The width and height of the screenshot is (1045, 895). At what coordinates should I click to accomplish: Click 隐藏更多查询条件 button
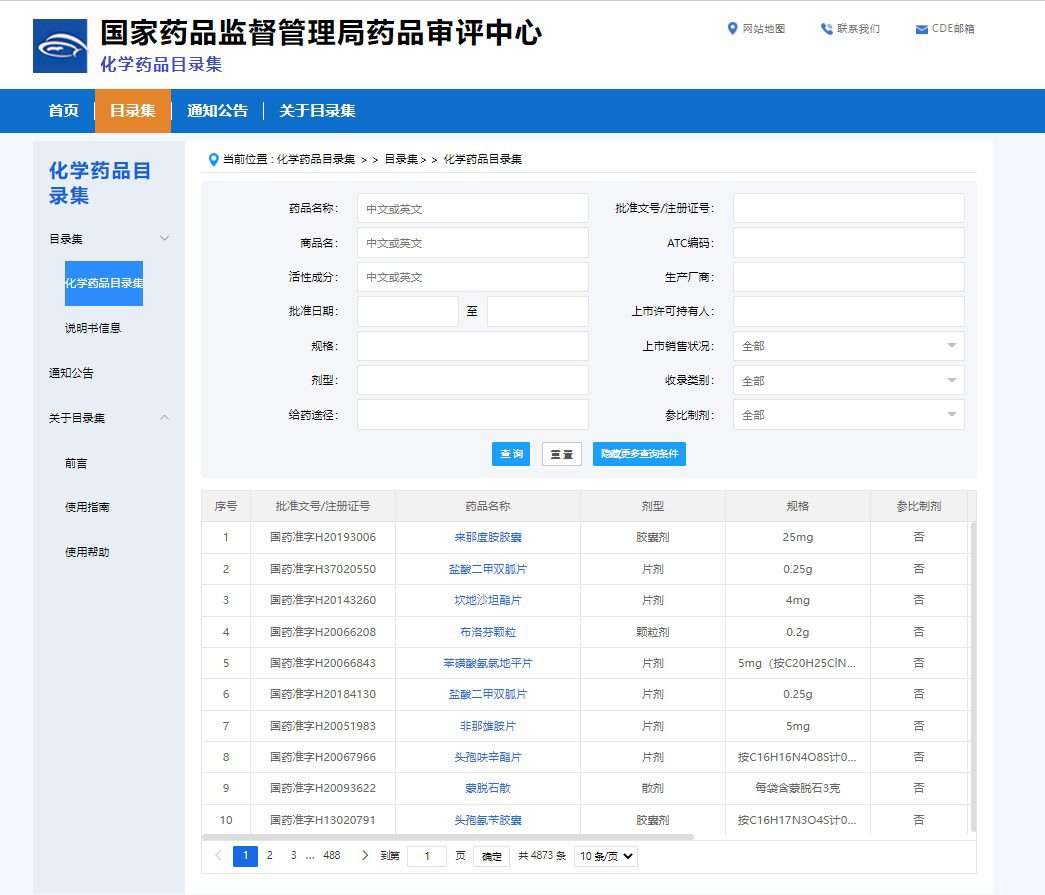click(639, 454)
